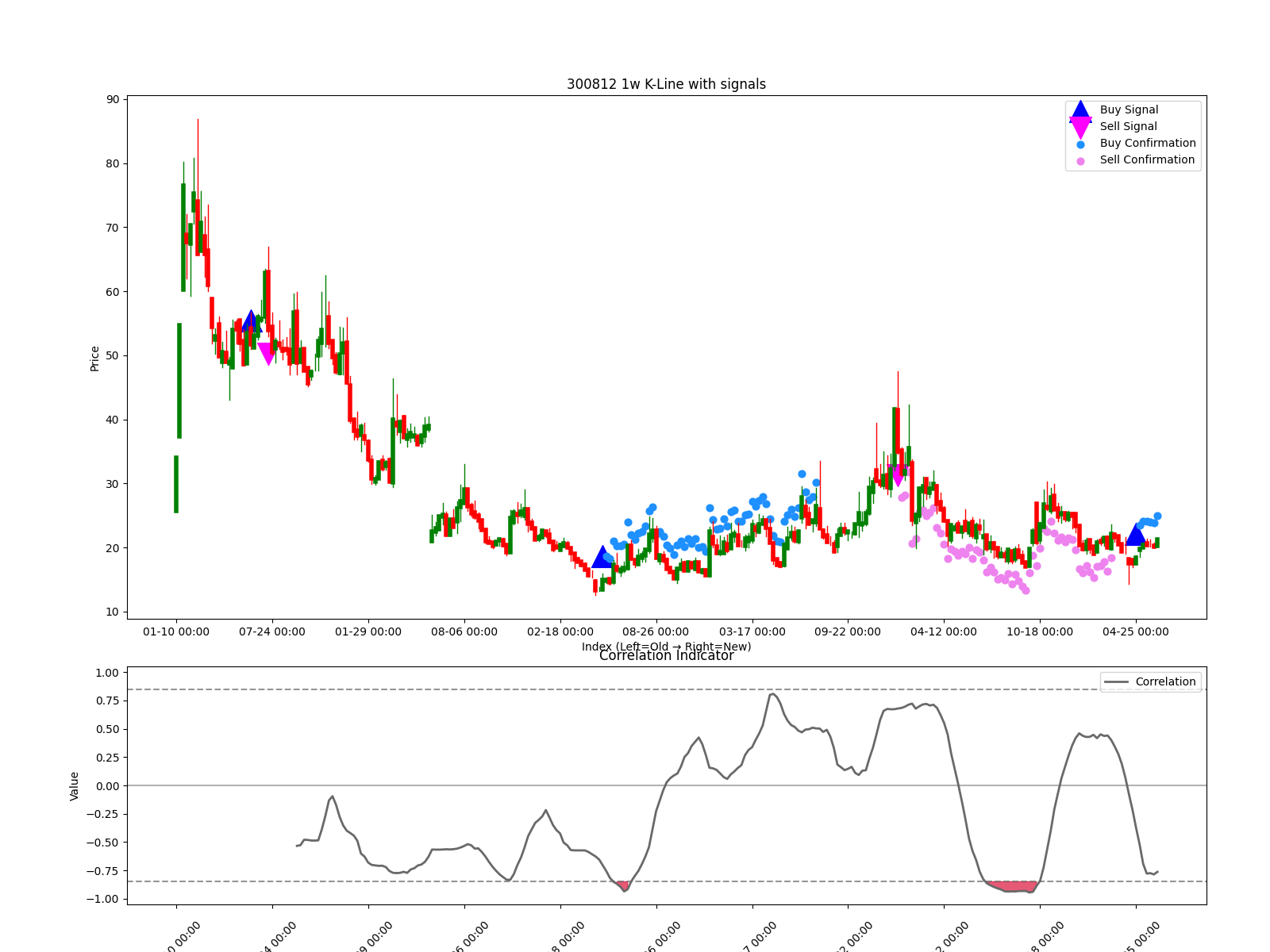This screenshot has width=1270, height=952.
Task: Click the price axis tick '70'
Action: tap(113, 228)
